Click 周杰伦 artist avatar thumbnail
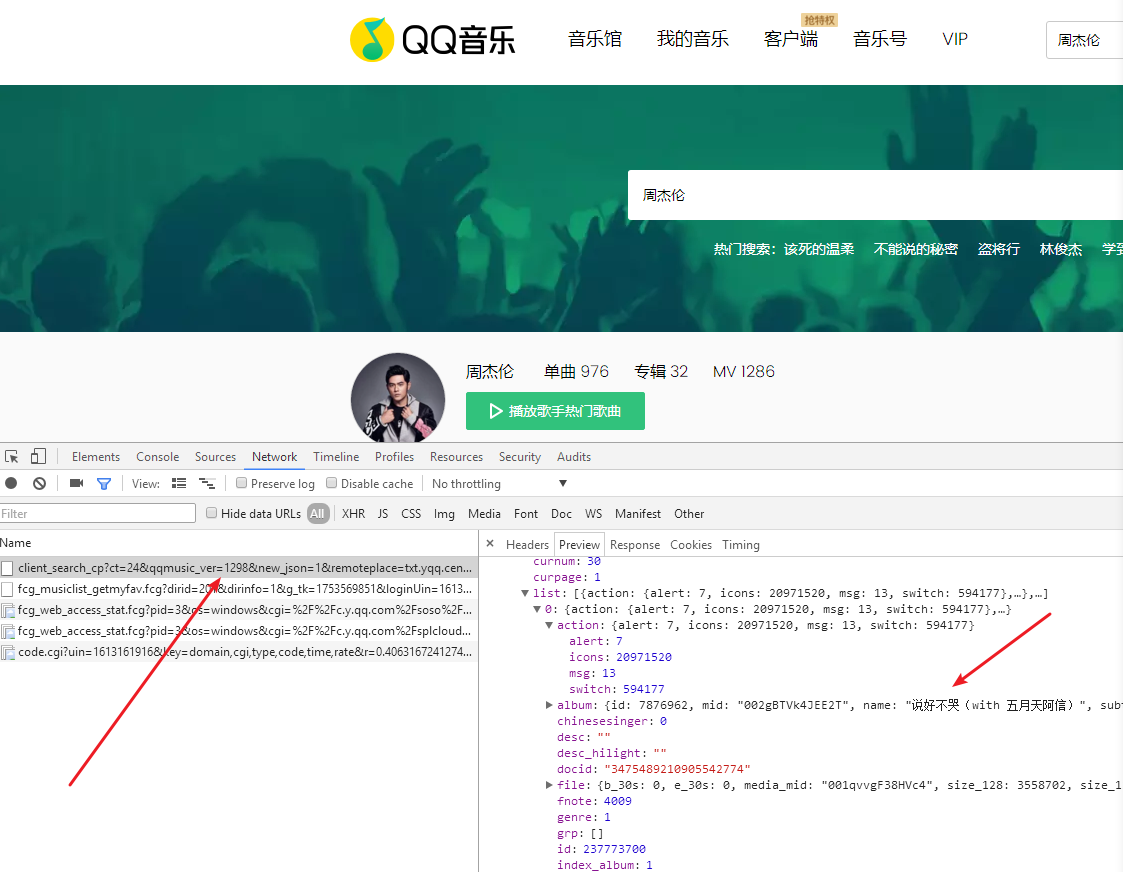Viewport: 1123px width, 872px height. pos(397,397)
